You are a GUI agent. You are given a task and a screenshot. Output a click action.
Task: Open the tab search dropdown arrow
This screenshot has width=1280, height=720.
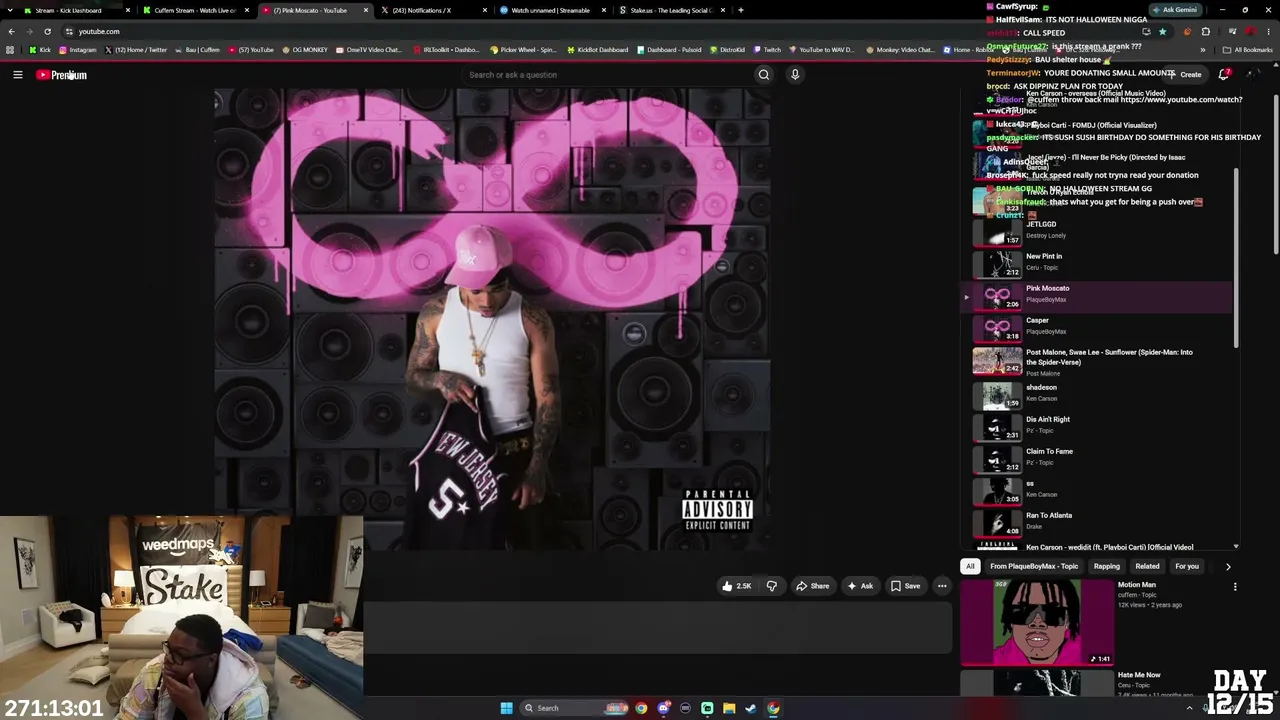click(x=11, y=10)
